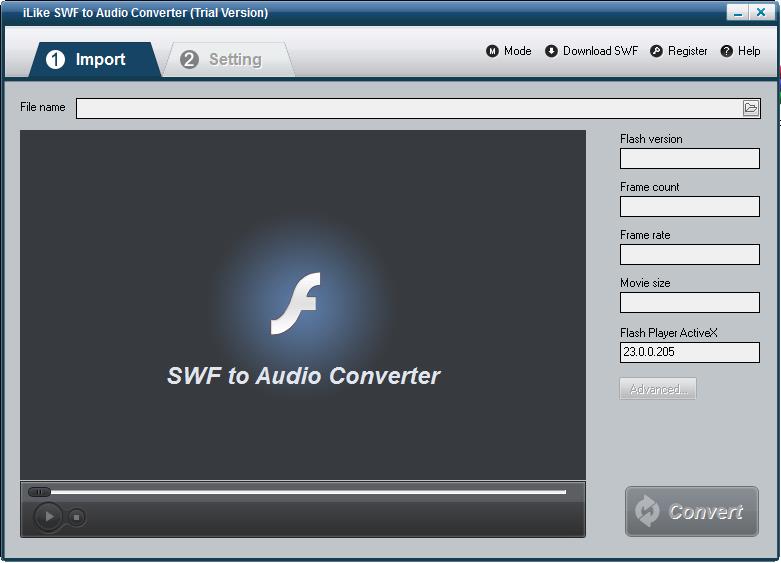Select the Movie size field
The image size is (781, 563).
click(689, 302)
